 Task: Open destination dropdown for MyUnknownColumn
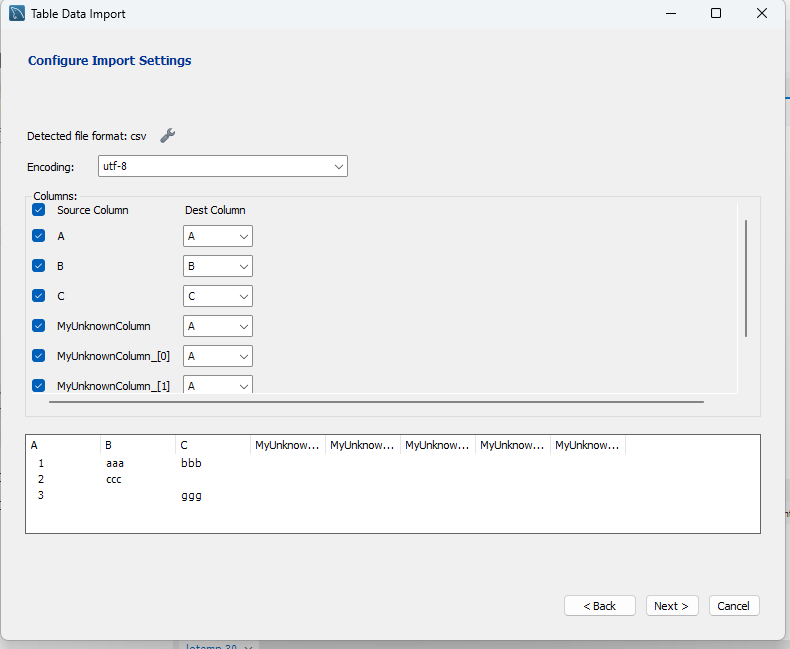pos(218,326)
